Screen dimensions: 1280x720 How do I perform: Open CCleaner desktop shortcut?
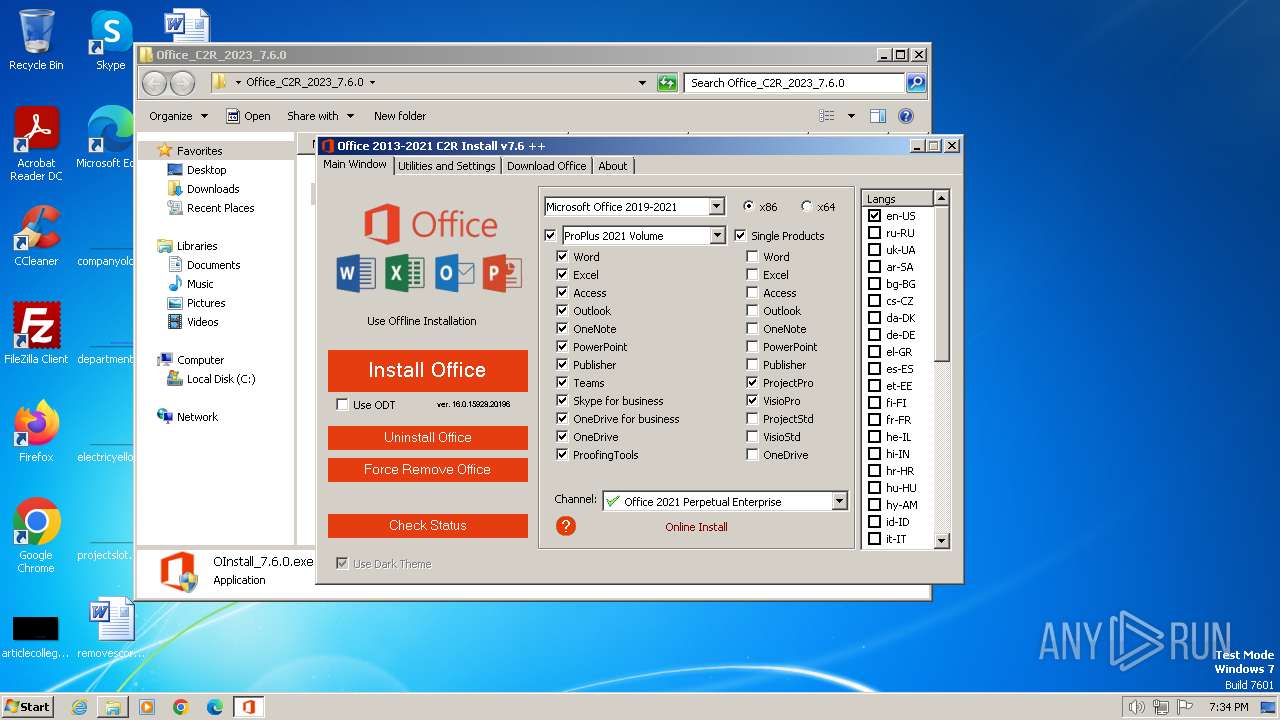point(36,236)
